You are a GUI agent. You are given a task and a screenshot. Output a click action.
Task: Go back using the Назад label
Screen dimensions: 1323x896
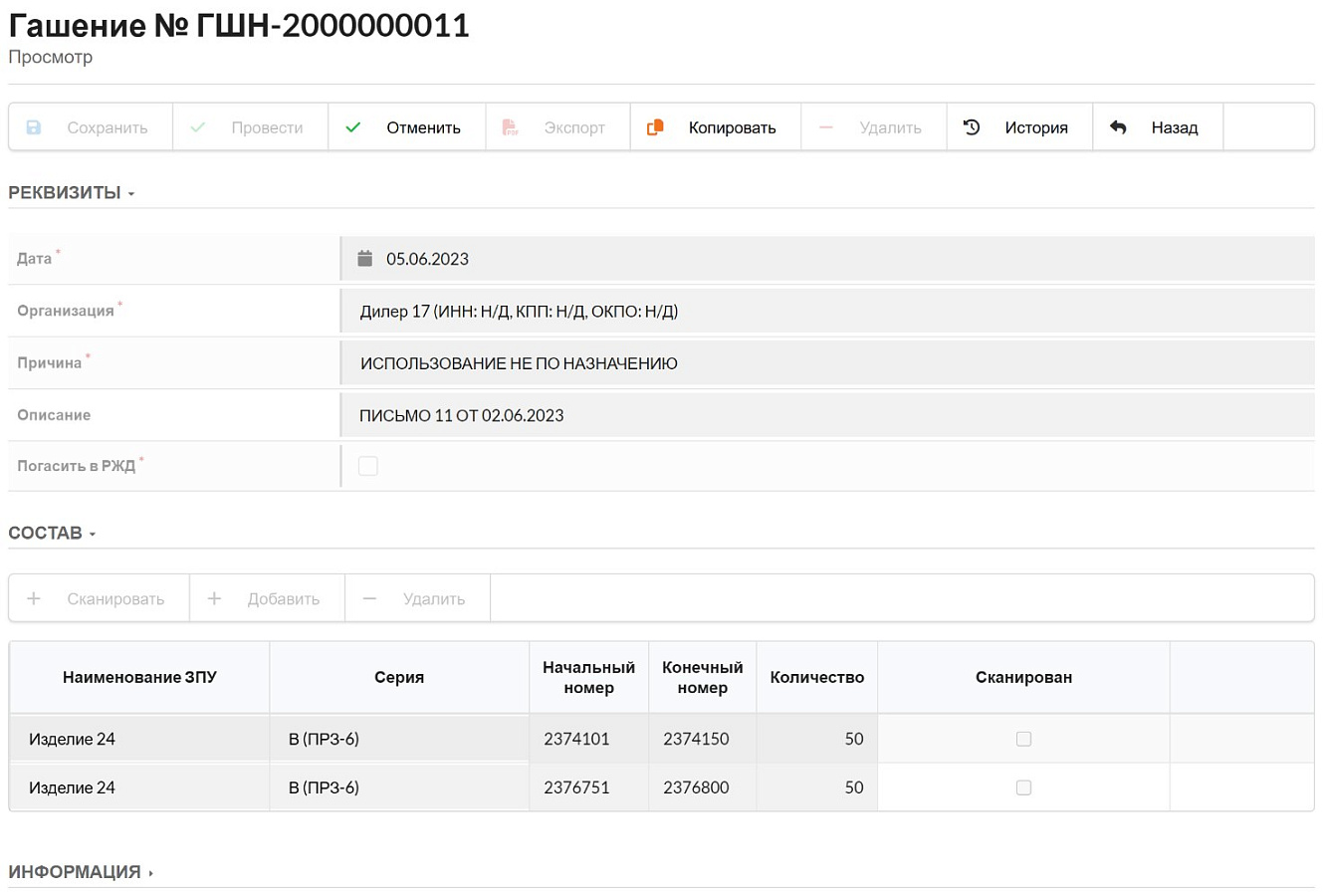pyautogui.click(x=1175, y=127)
